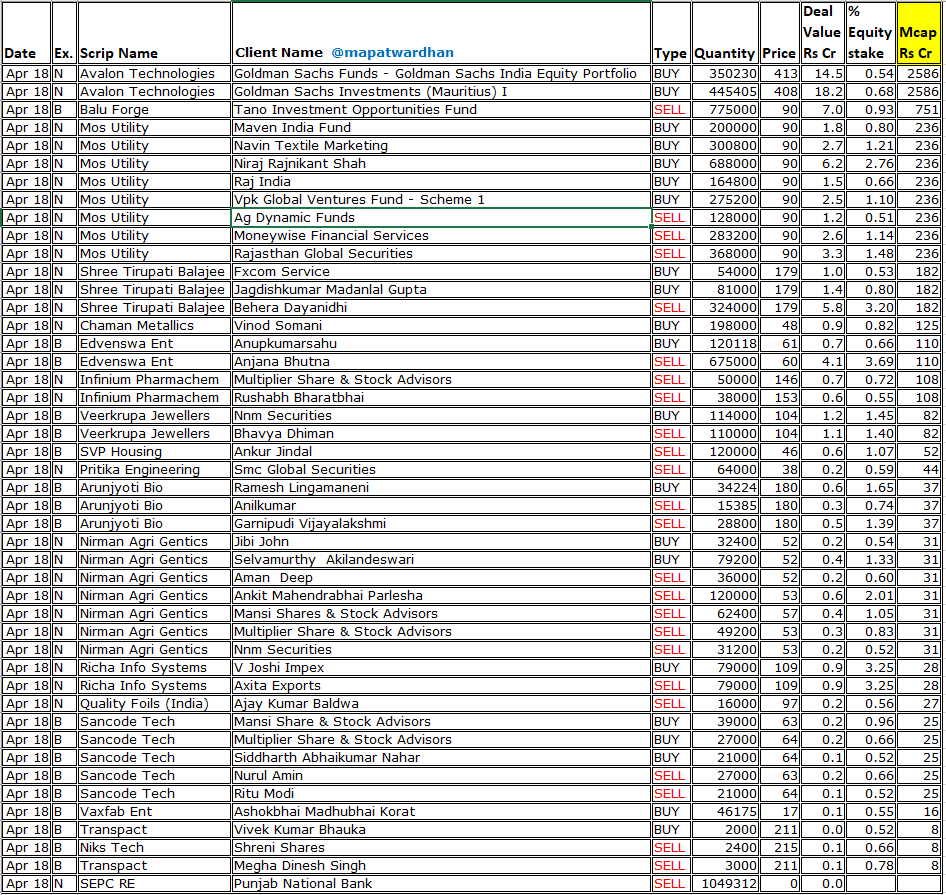
Task: Select the Anupkumarsahu client cell
Action: click(441, 343)
